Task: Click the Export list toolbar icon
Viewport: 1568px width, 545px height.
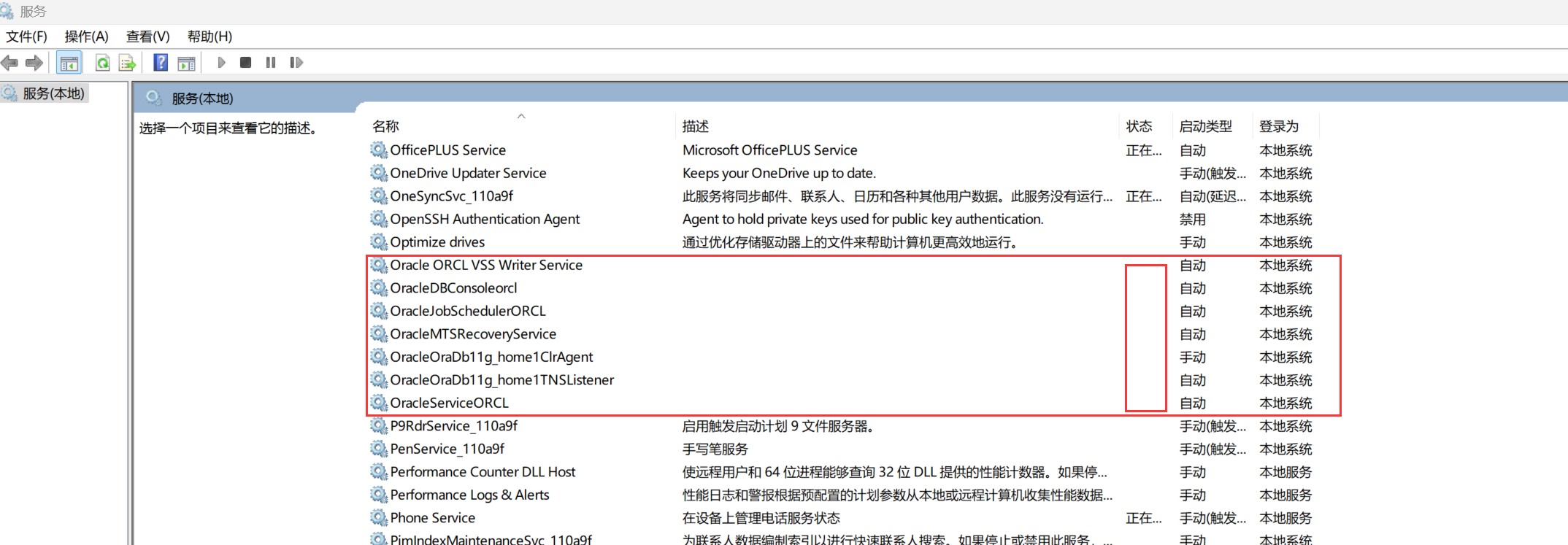Action: click(127, 63)
